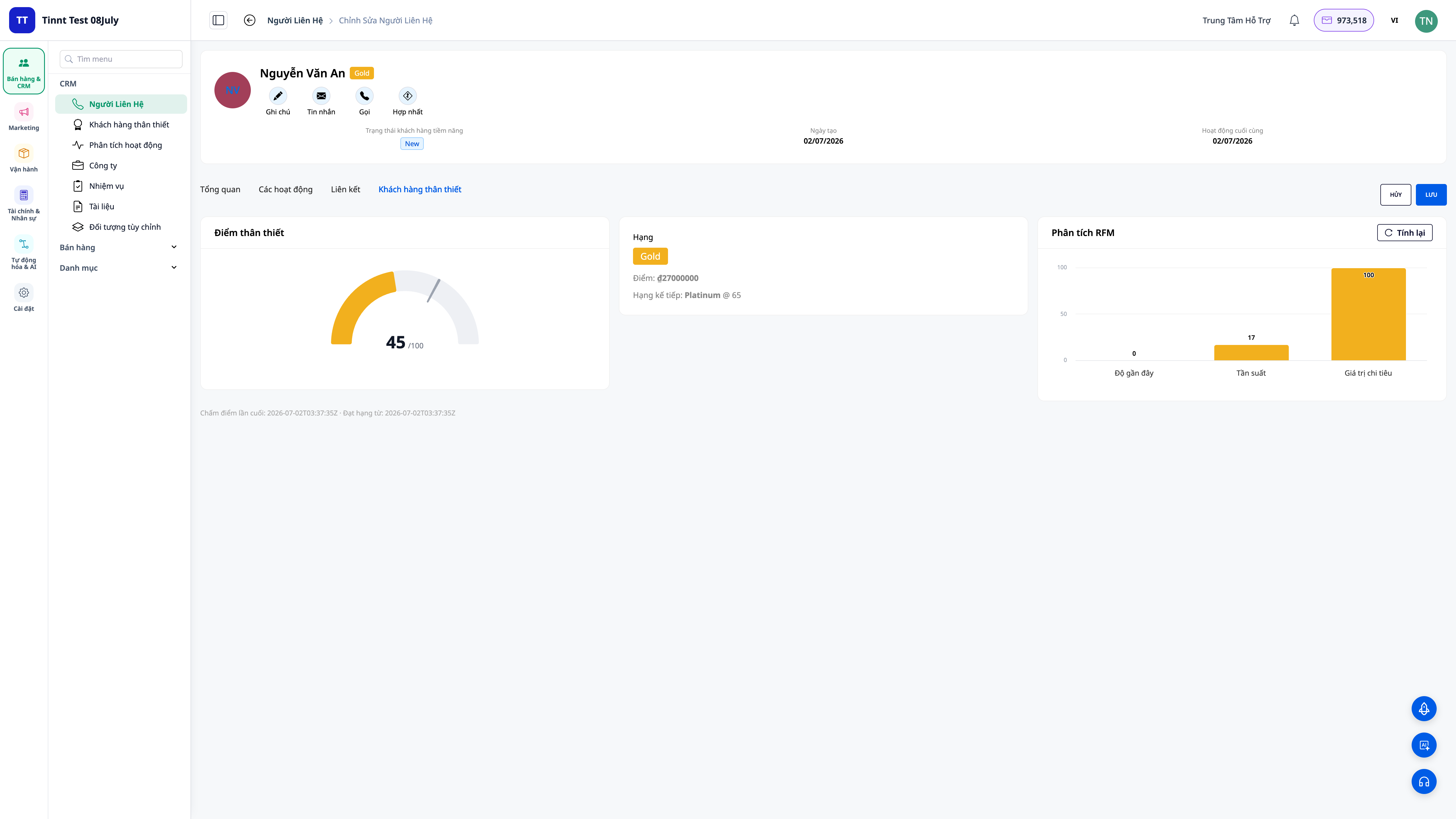The width and height of the screenshot is (1456, 819).
Task: Select the Khách hàng thân thiết tab
Action: [x=420, y=189]
